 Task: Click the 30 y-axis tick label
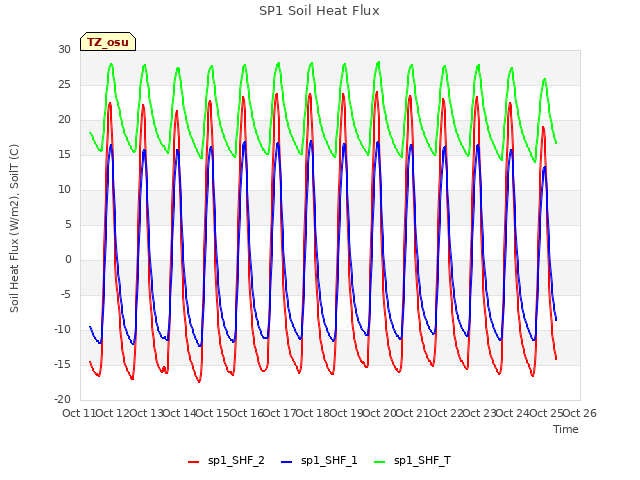click(64, 49)
